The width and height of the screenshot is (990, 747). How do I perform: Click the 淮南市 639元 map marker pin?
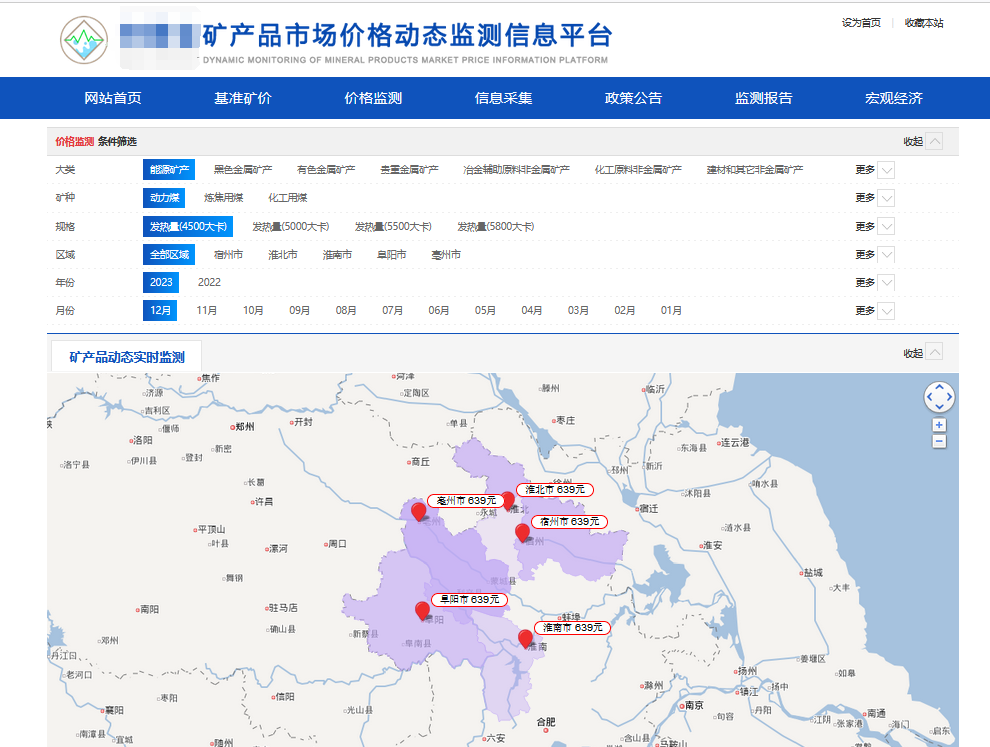[x=525, y=639]
